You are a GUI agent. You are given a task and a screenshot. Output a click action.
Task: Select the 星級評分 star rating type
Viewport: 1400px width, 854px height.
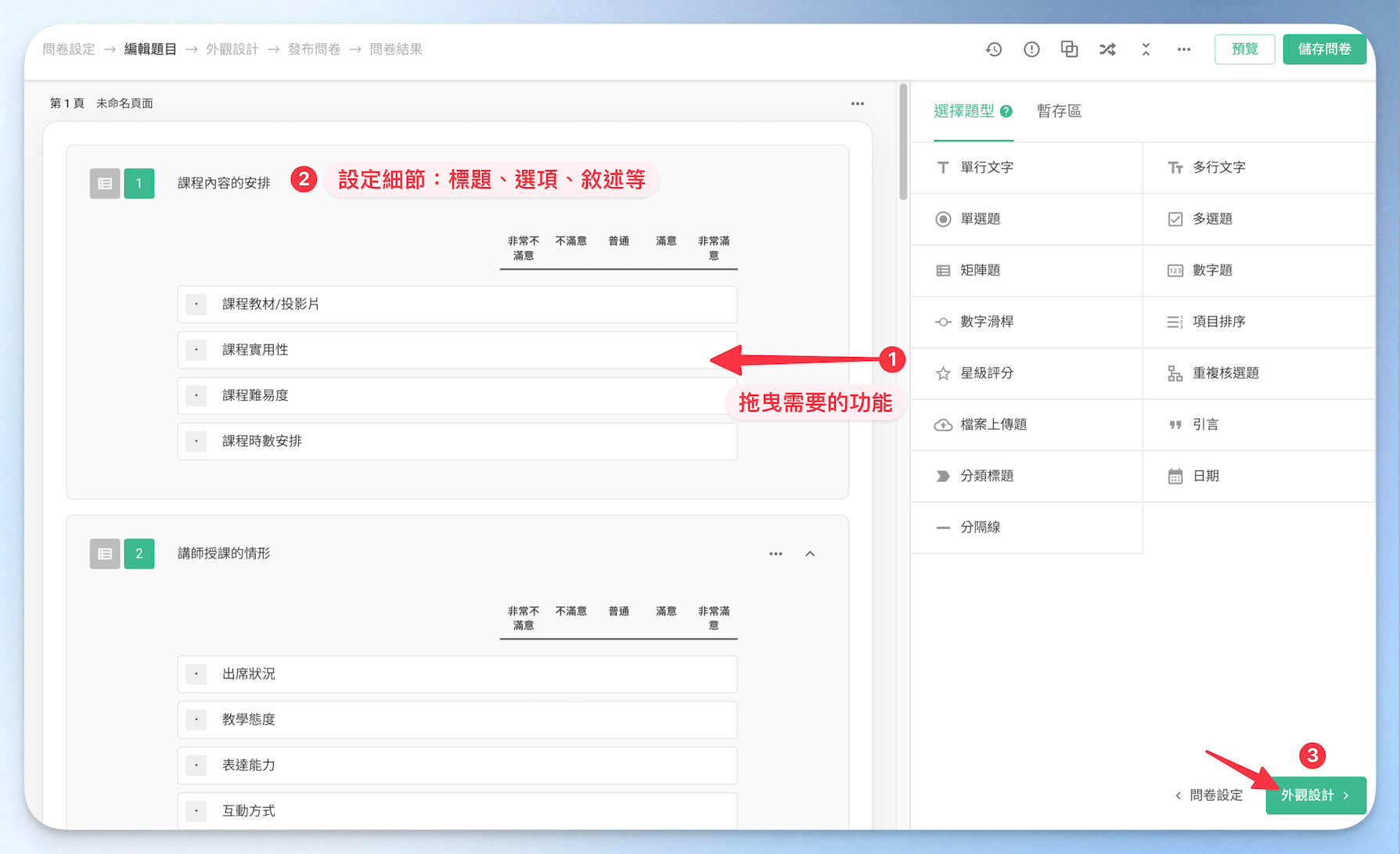pyautogui.click(x=1026, y=373)
